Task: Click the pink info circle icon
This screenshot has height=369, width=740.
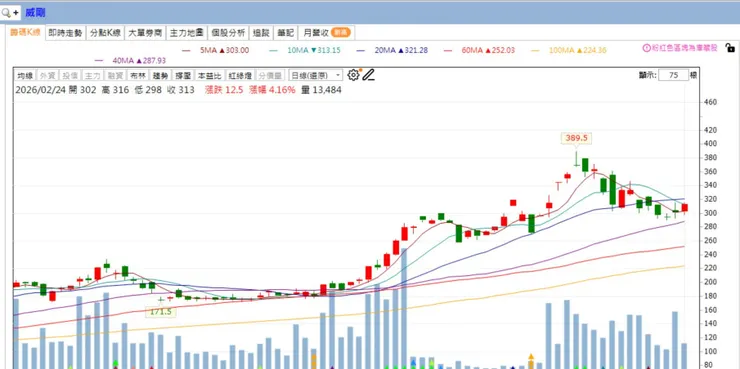Action: point(647,48)
